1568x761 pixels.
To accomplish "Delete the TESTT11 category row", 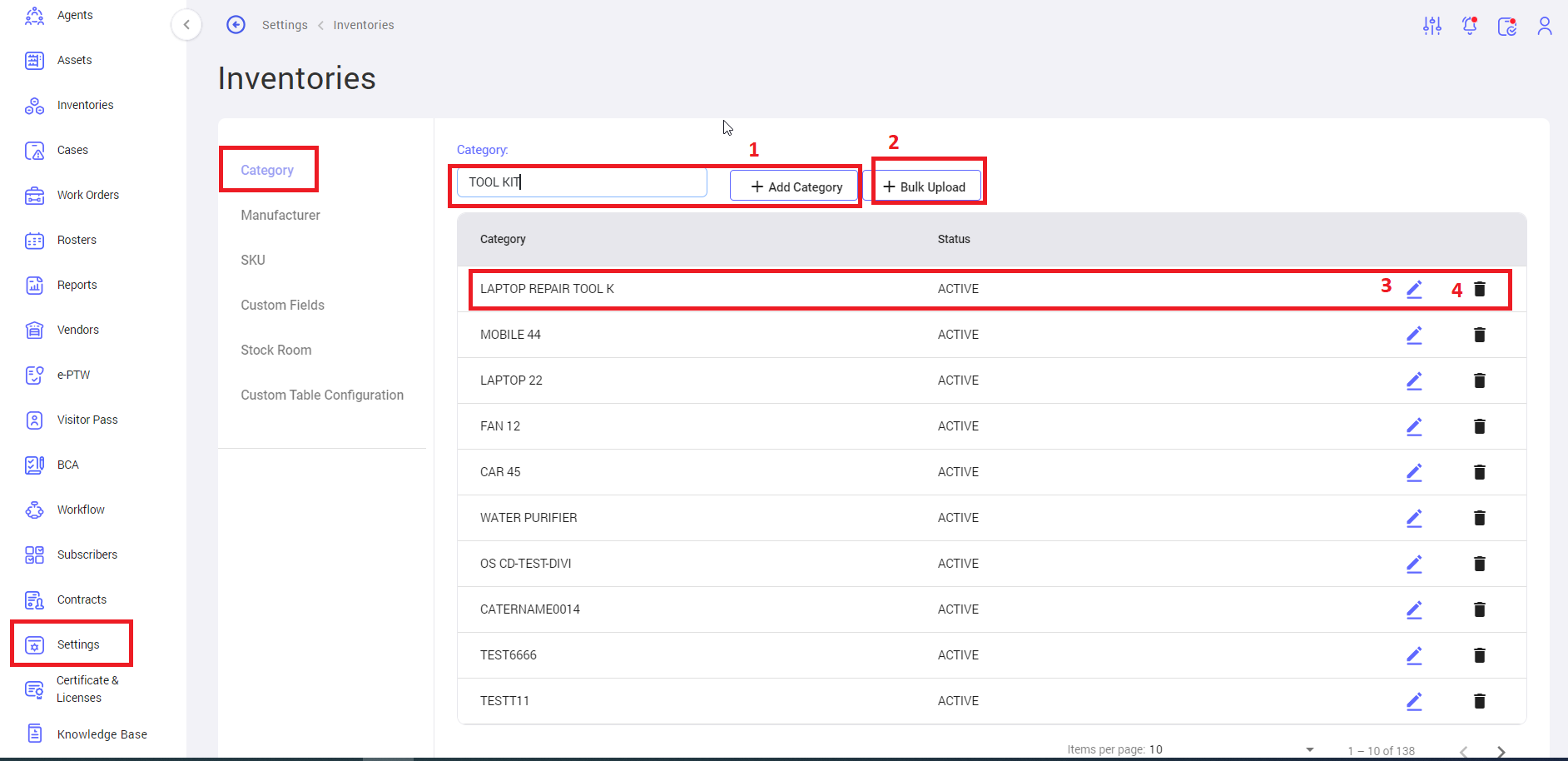I will (x=1479, y=701).
